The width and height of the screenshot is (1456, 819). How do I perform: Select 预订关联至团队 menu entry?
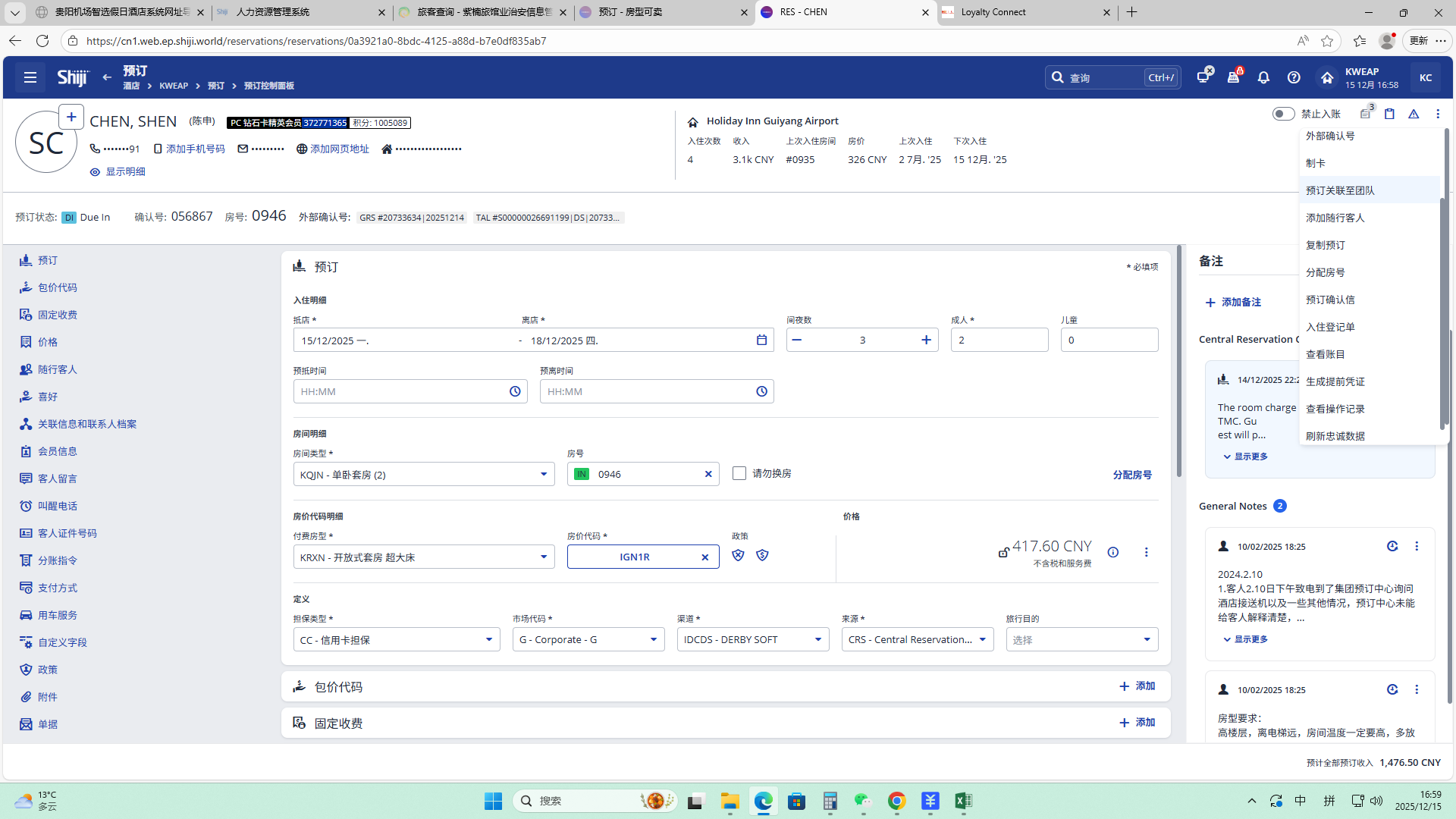(1340, 190)
